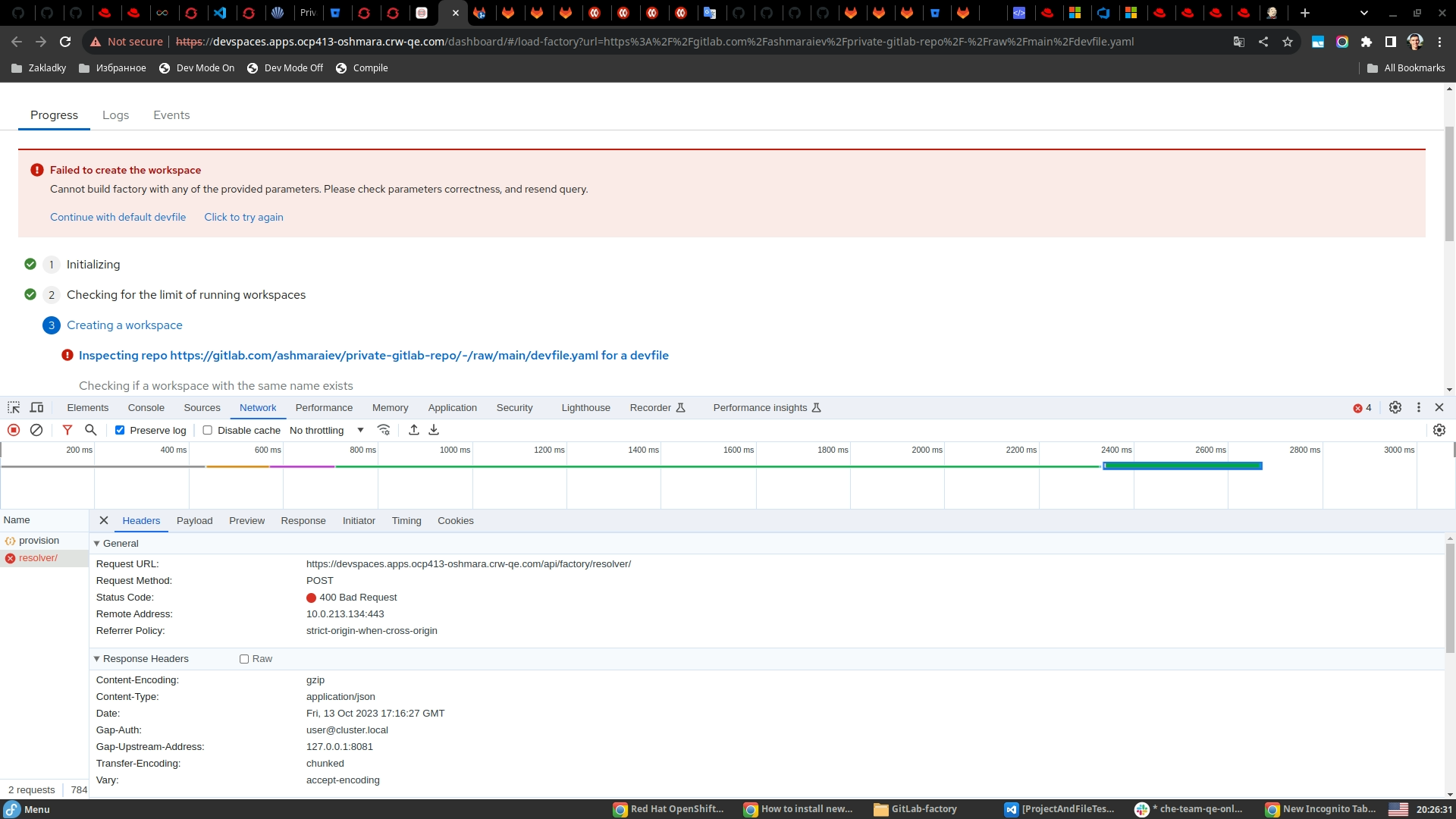Check the Raw response headers checkbox
1456x819 pixels.
(244, 659)
